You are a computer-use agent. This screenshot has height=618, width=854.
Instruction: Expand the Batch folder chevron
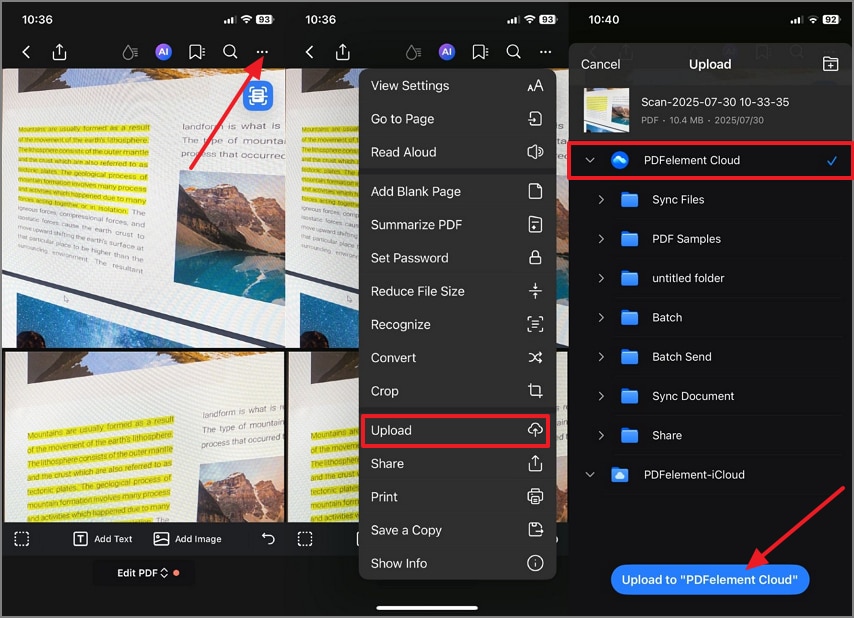click(601, 317)
